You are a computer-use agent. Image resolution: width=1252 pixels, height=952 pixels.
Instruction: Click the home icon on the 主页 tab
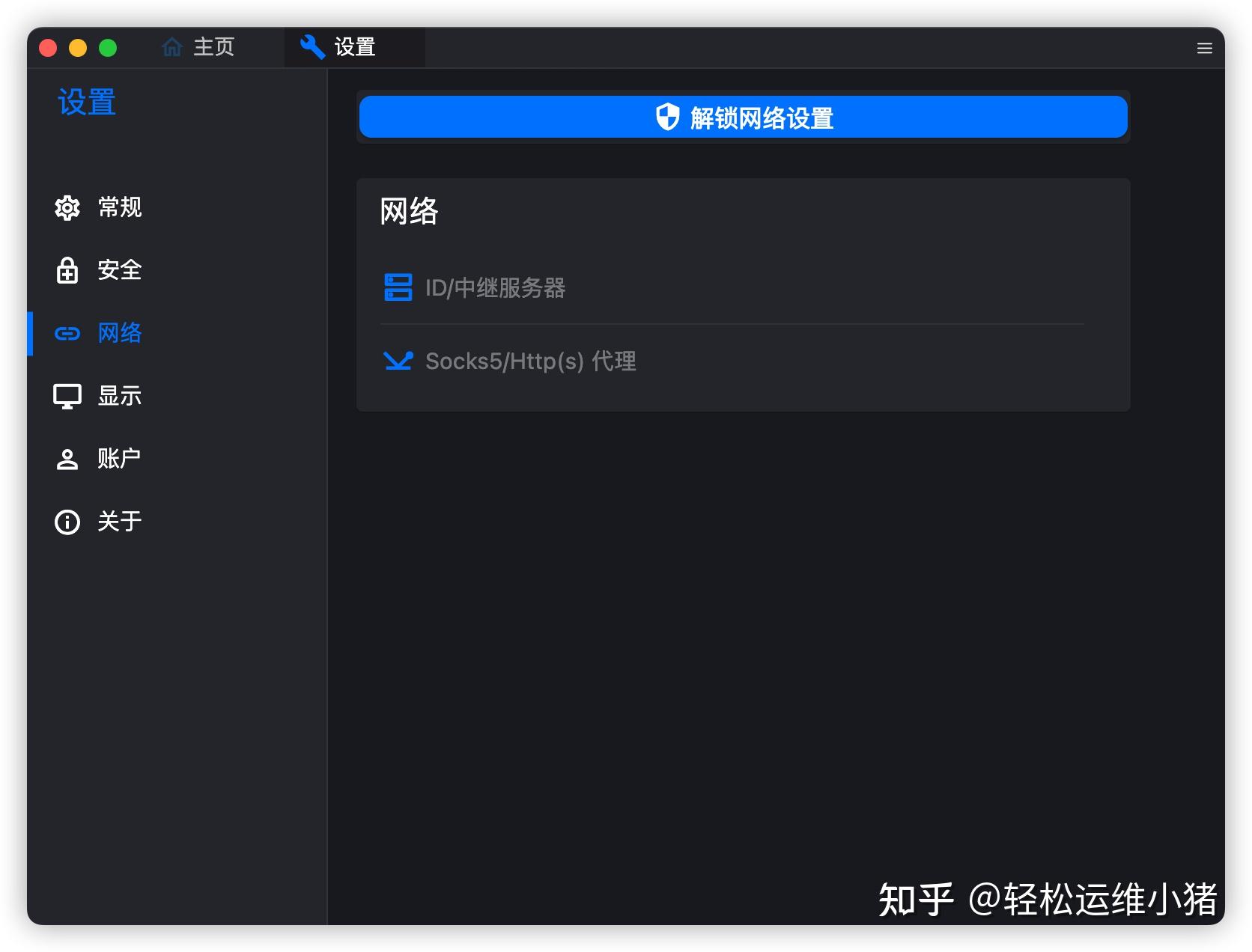[x=171, y=46]
